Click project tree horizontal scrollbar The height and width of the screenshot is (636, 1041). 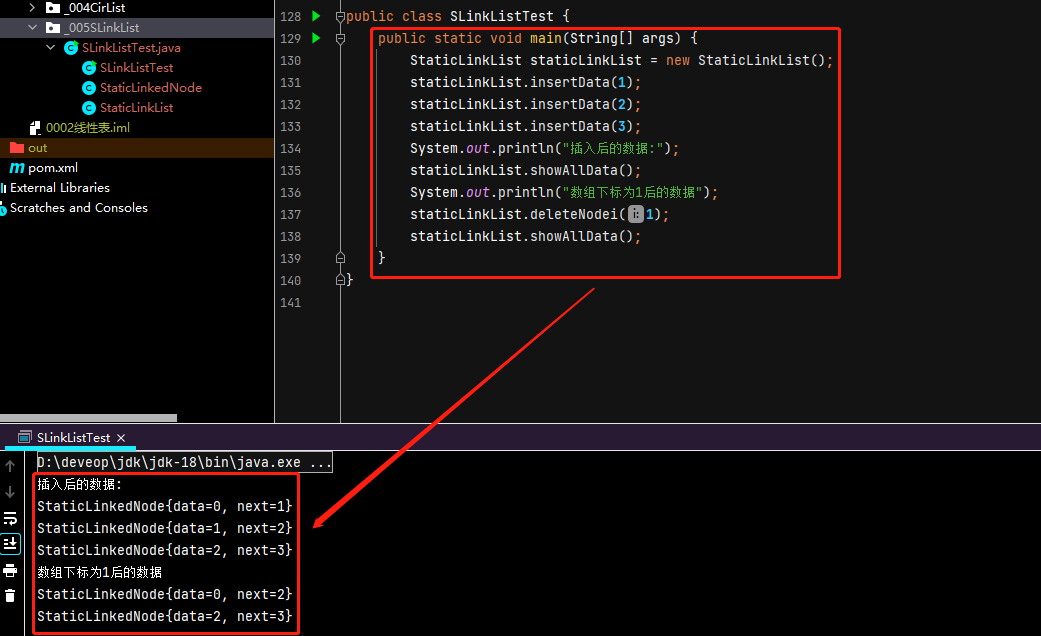(x=88, y=418)
